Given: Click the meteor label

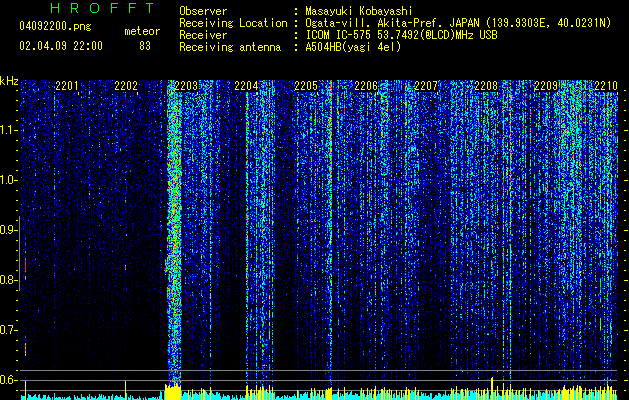Looking at the screenshot, I should [x=142, y=31].
